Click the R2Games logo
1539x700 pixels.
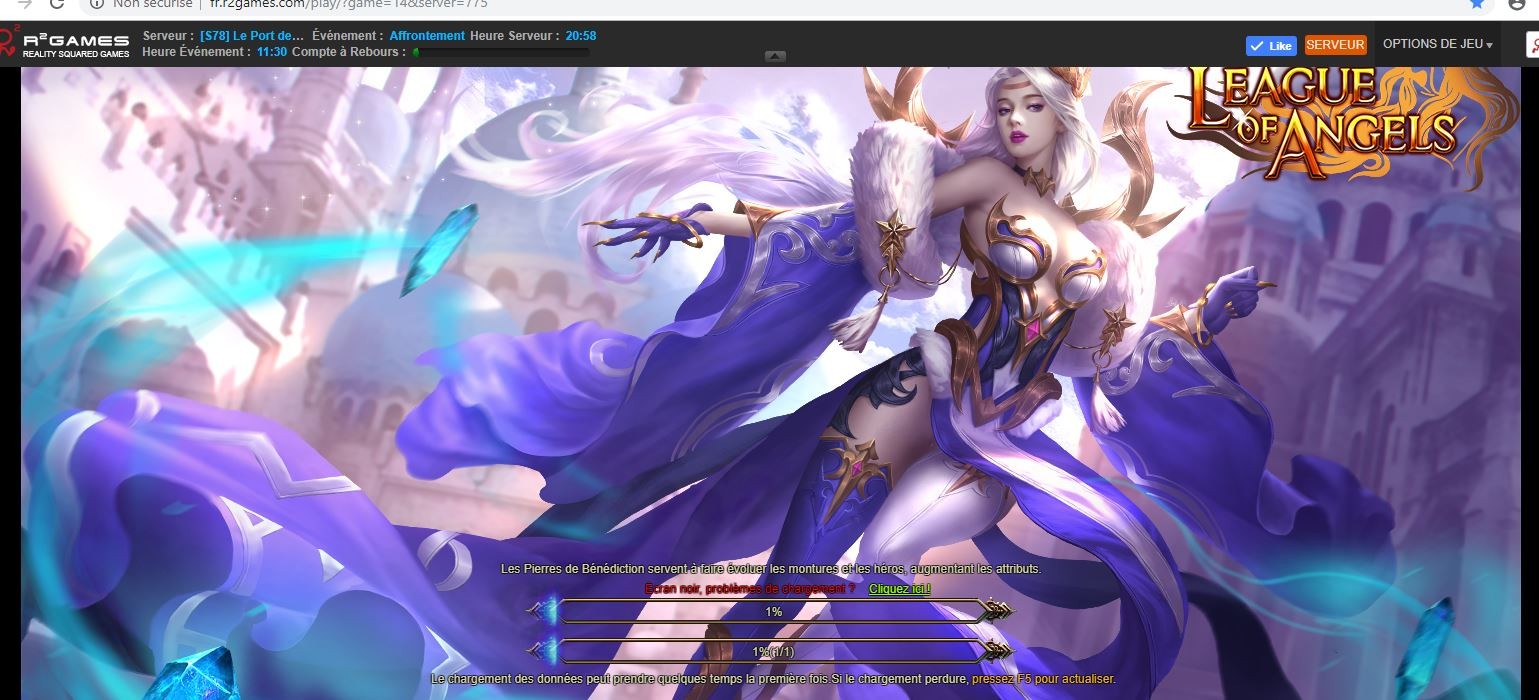coord(66,44)
